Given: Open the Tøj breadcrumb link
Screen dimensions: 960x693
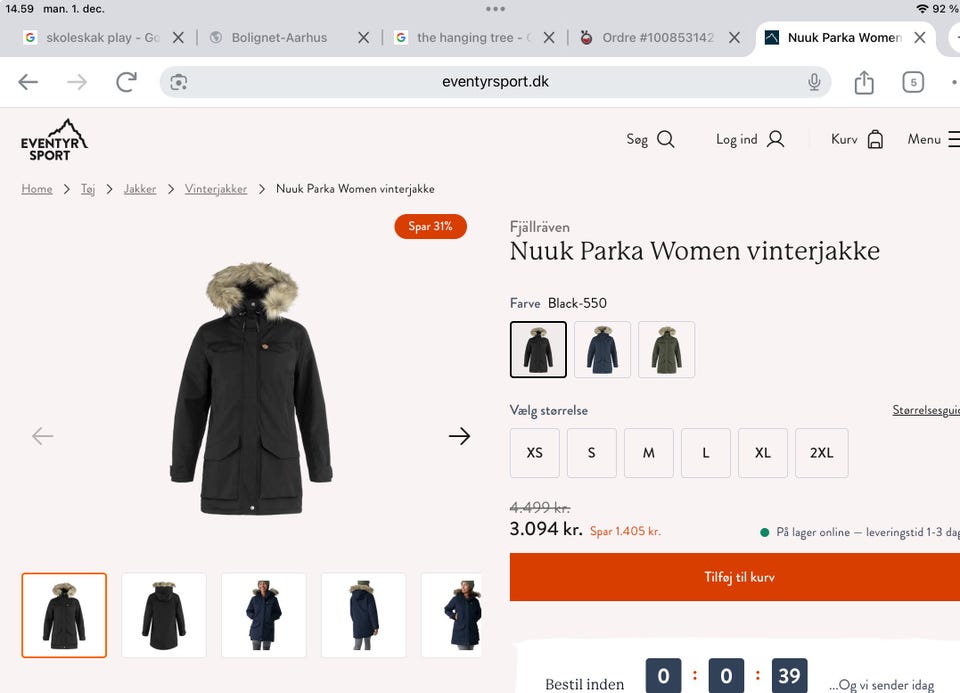Looking at the screenshot, I should tap(88, 189).
